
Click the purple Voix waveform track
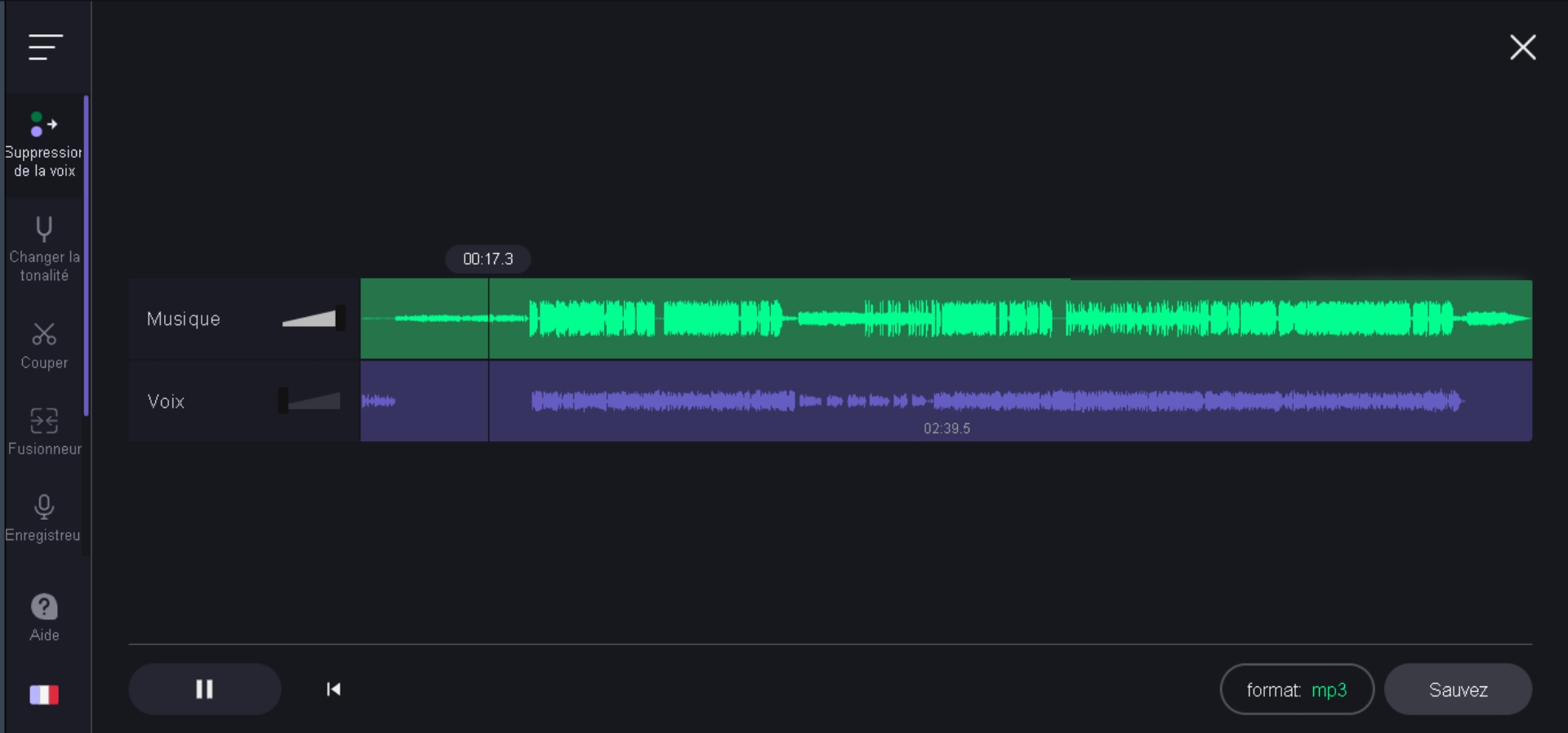946,401
